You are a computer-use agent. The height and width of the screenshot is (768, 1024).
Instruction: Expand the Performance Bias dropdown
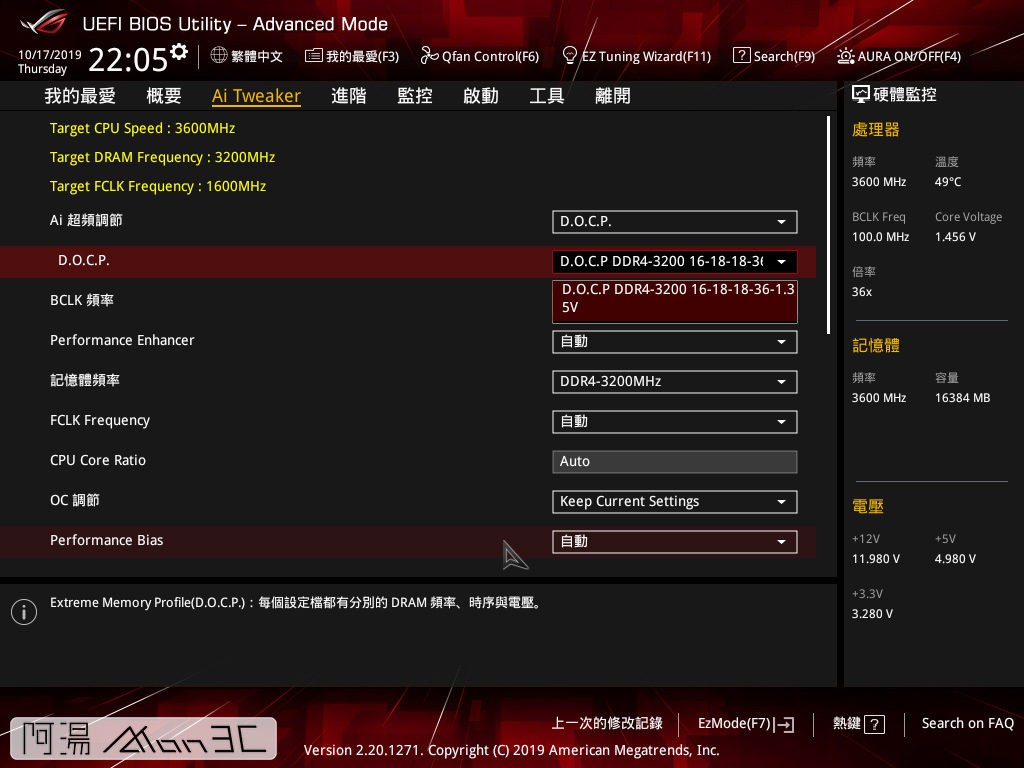[675, 541]
